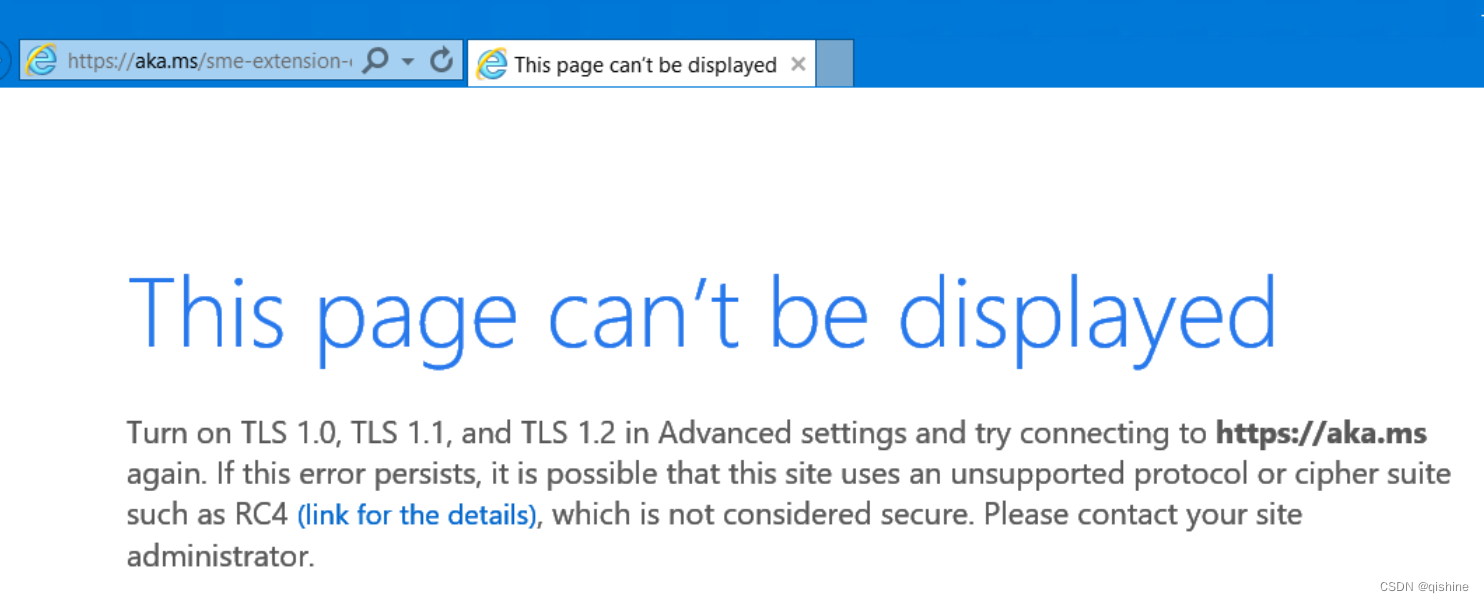Click 'sme-extension-' portion of the address bar URL

pos(275,60)
